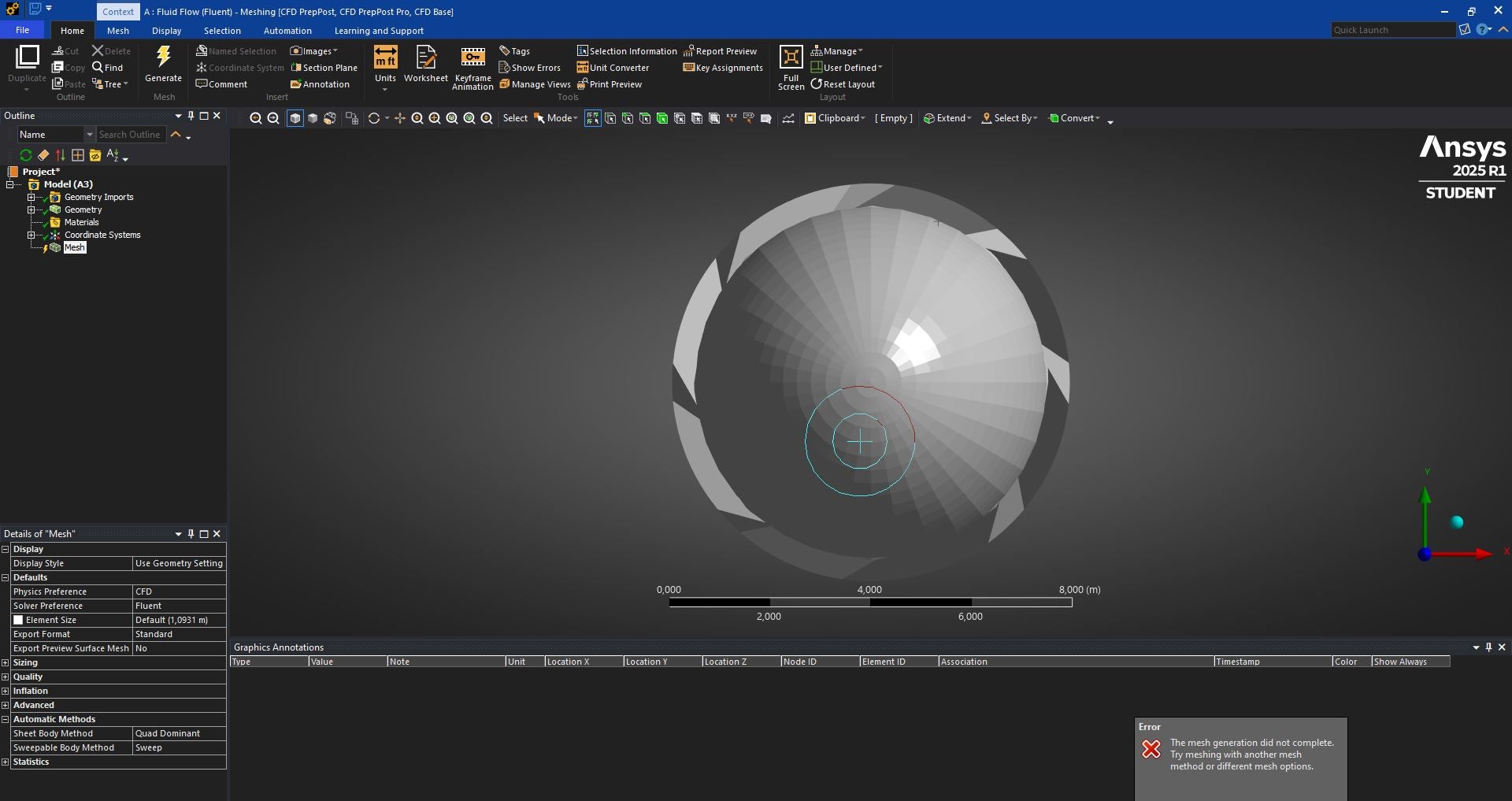Screen dimensions: 1512x801
Task: Click the Search Outline input field
Action: pos(130,135)
